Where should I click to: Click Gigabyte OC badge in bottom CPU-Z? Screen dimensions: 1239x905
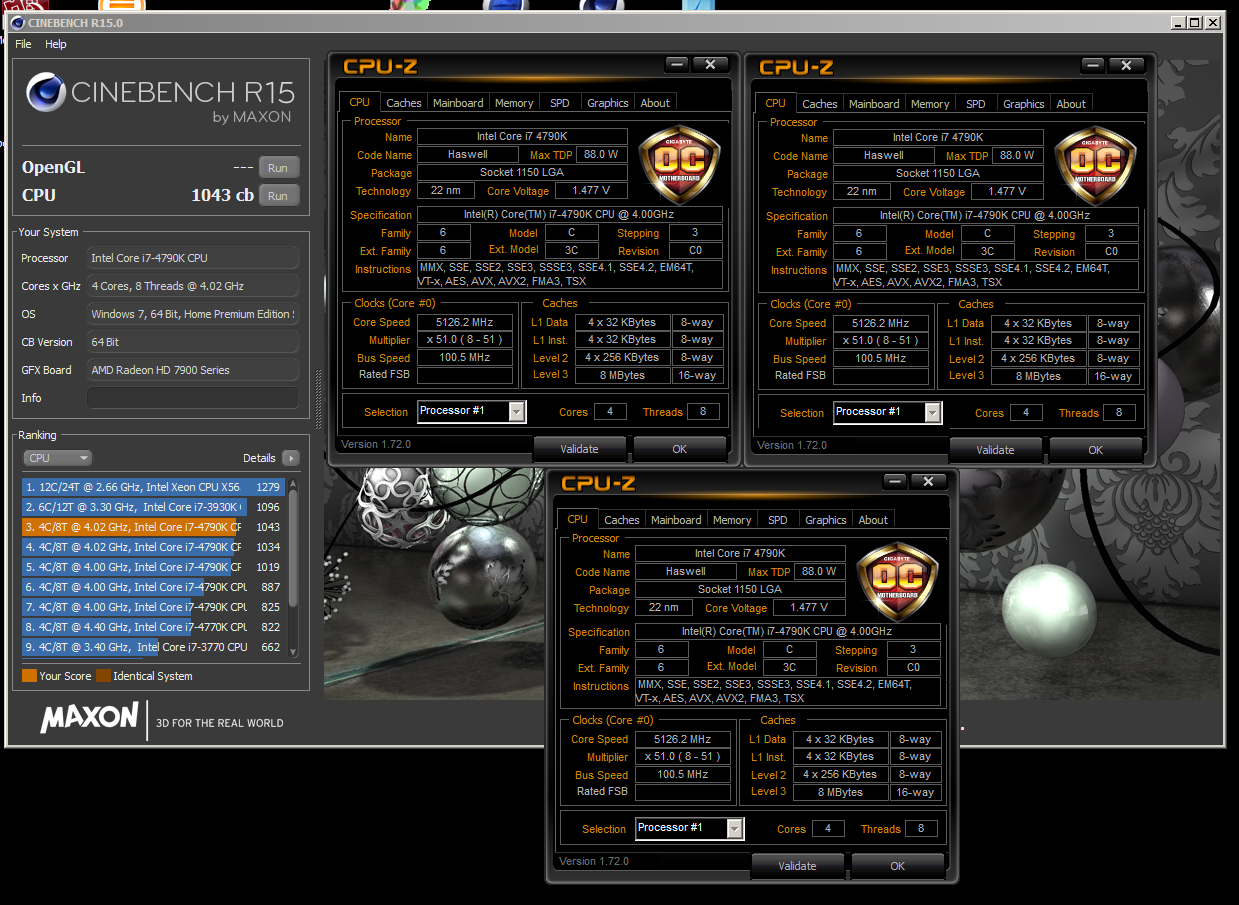(897, 581)
